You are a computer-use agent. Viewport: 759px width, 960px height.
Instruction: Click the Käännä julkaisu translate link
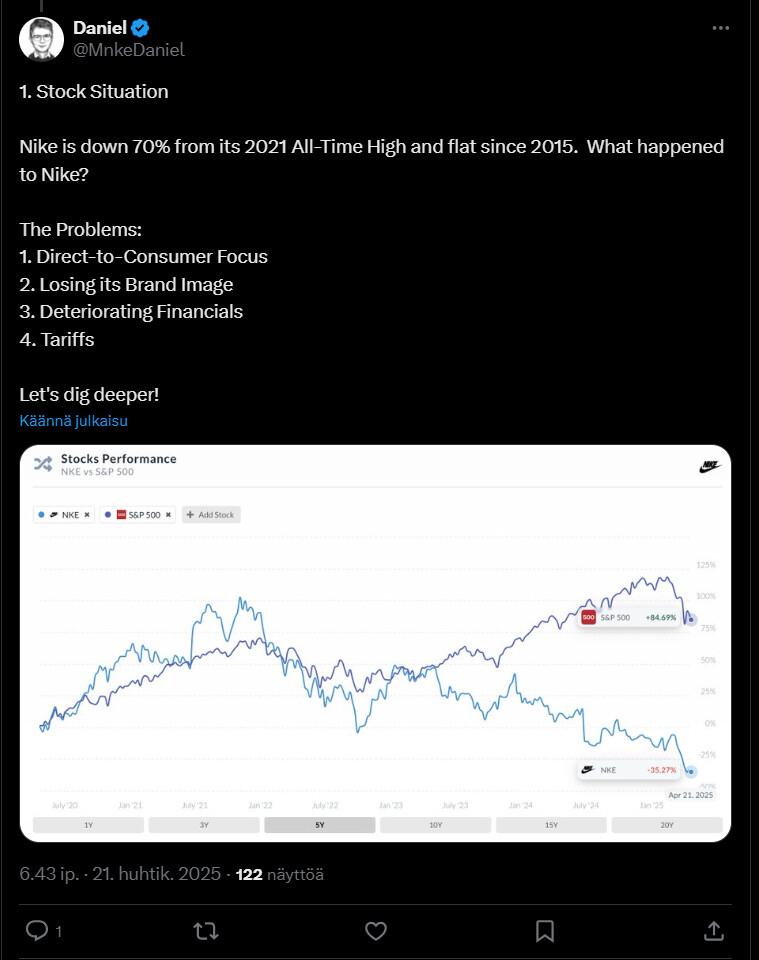(73, 421)
